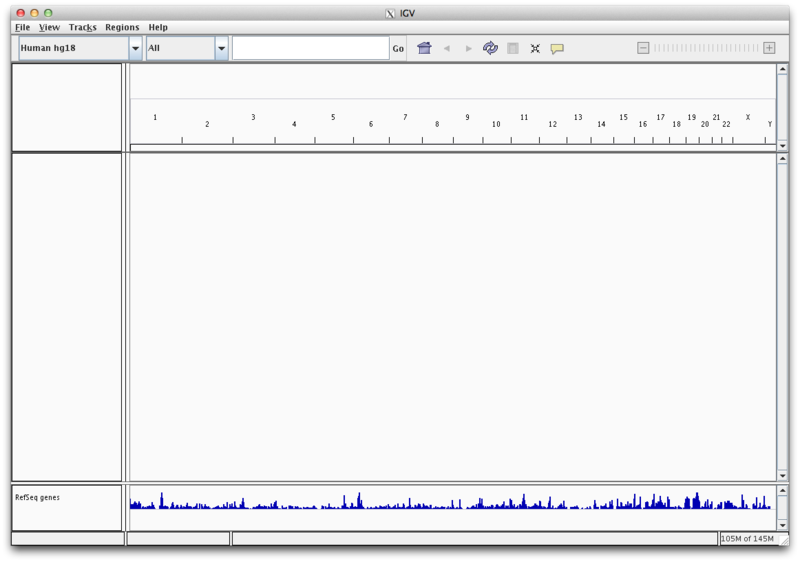Click the zoom level slider rail

(706, 48)
